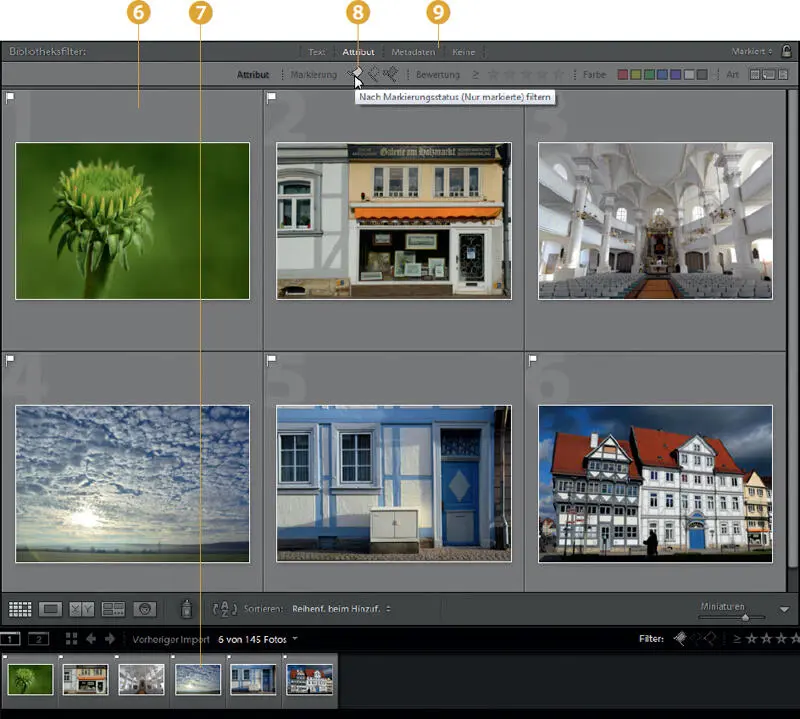Screen dimensions: 800x719
Task: Filter by the light gray custom label swatch
Action: (x=689, y=75)
